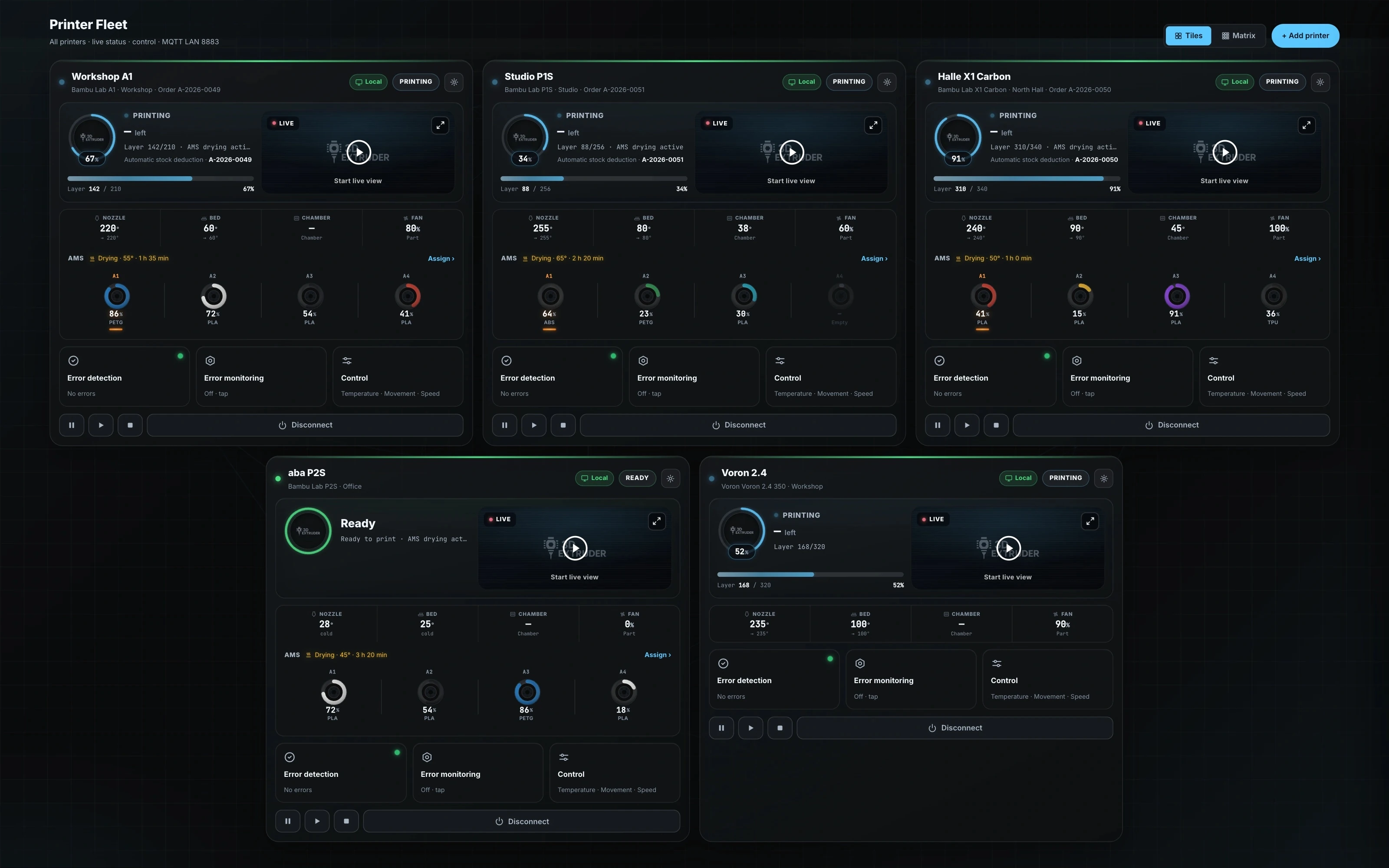Switch to Tiles view
The height and width of the screenshot is (868, 1389).
pos(1188,36)
